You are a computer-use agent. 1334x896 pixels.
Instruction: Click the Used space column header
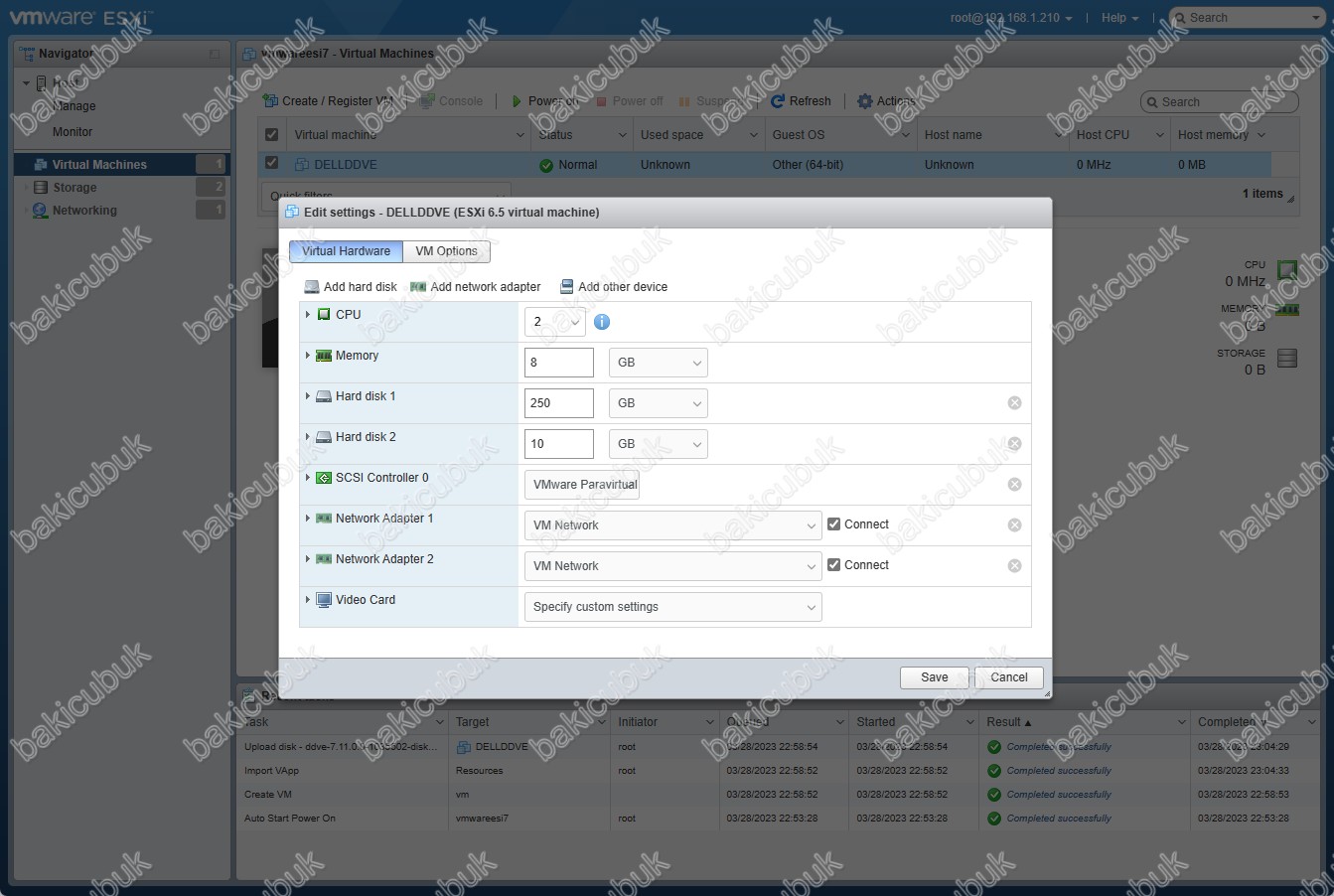pyautogui.click(x=699, y=135)
